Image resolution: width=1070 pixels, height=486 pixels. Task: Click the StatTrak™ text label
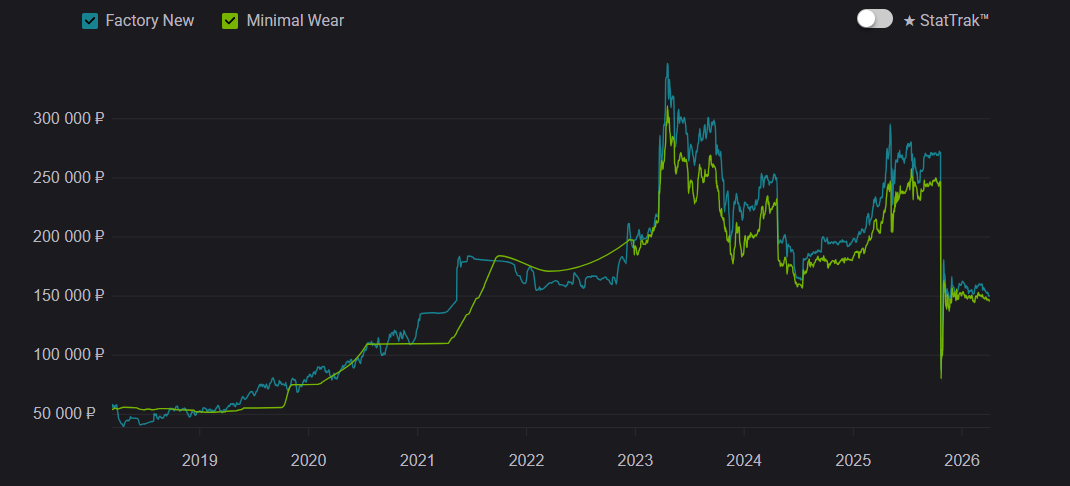954,20
